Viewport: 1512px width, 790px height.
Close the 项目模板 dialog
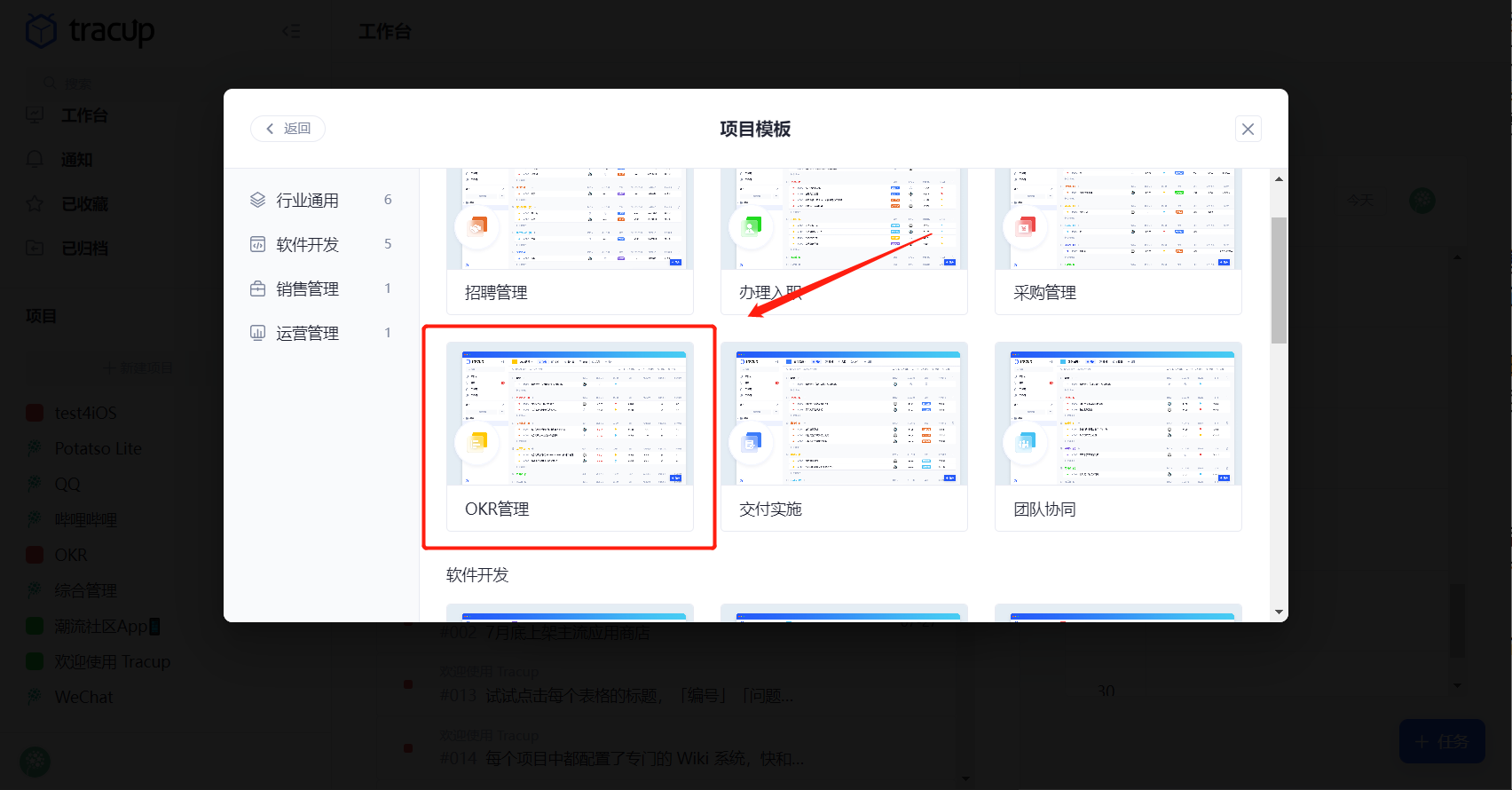1248,129
